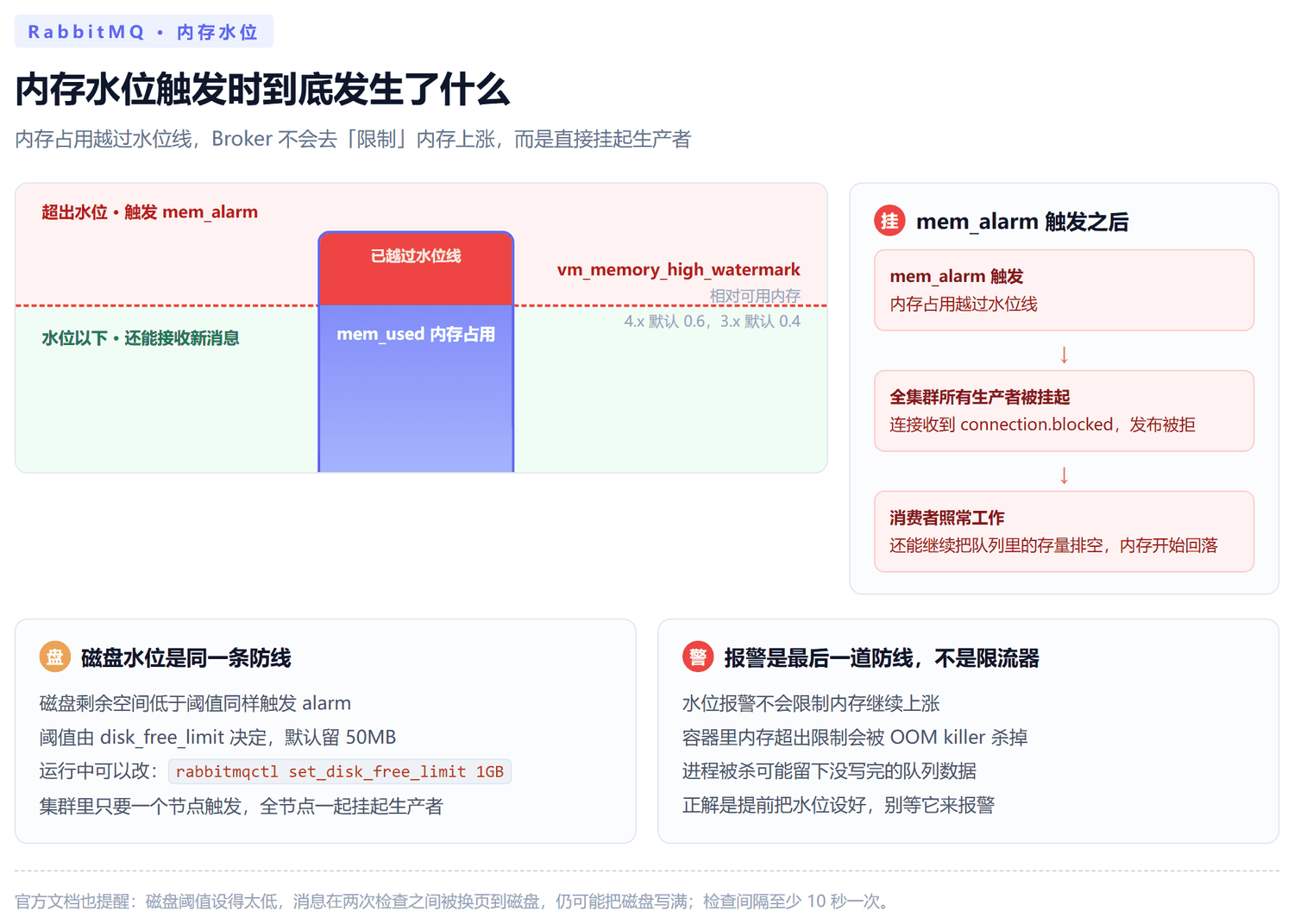The width and height of the screenshot is (1294, 924).
Task: Click the red 警 circle icon
Action: click(698, 657)
